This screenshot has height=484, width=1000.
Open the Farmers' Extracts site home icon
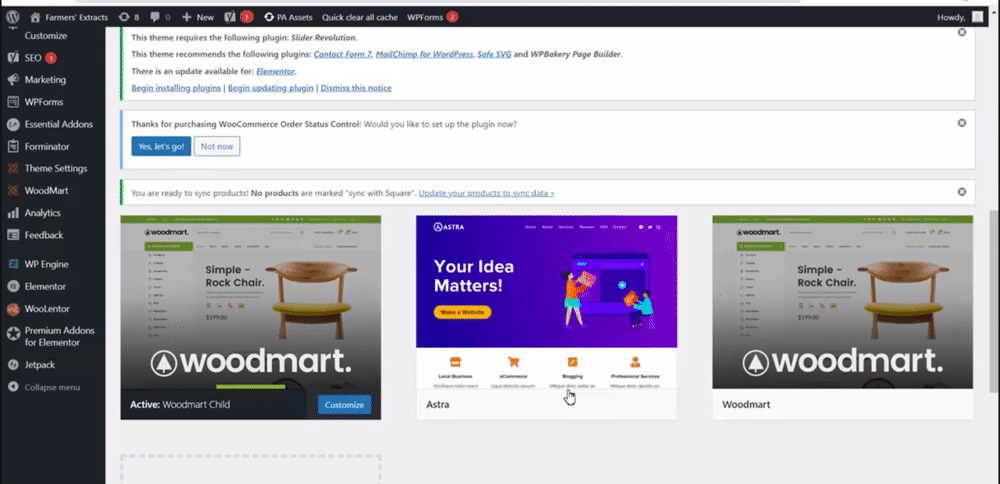point(34,17)
